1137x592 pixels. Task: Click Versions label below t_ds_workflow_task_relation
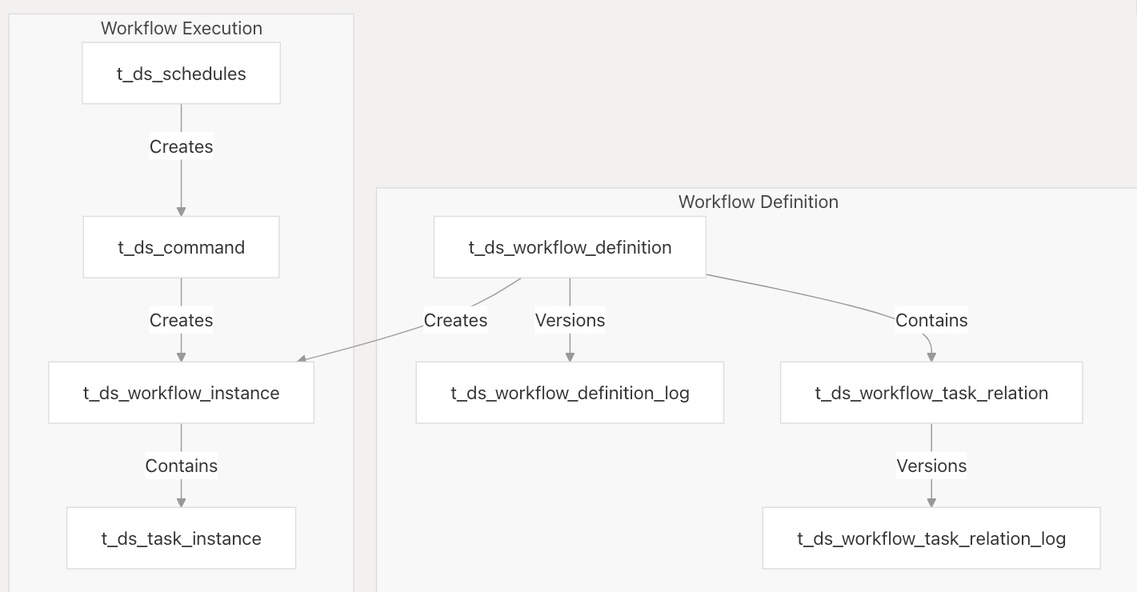click(931, 465)
